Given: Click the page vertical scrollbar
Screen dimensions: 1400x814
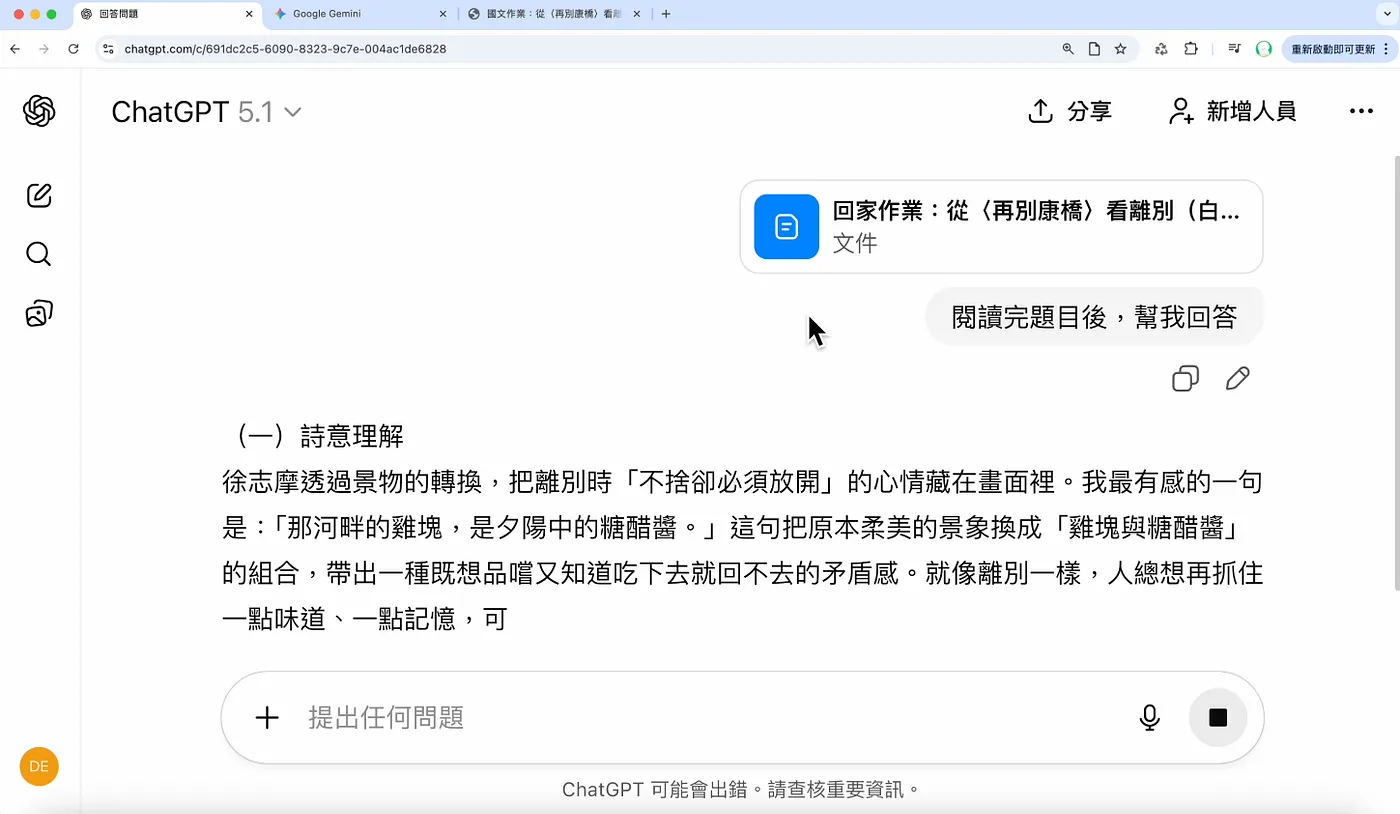Looking at the screenshot, I should (x=1395, y=373).
